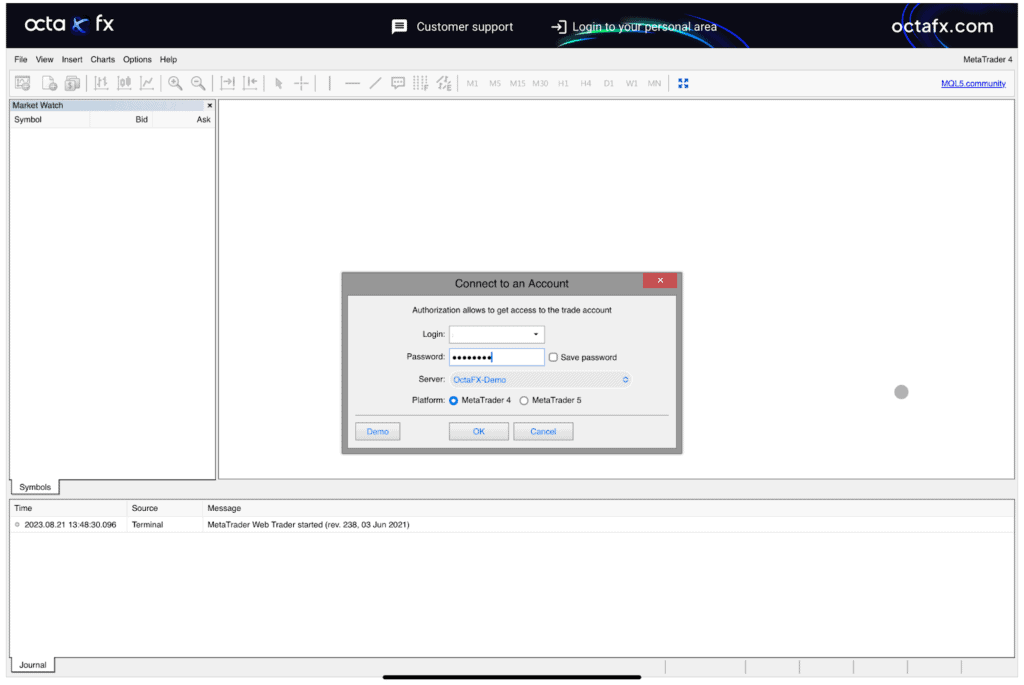The width and height of the screenshot is (1024, 685).
Task: Open the MQL5 community link
Action: [x=973, y=84]
